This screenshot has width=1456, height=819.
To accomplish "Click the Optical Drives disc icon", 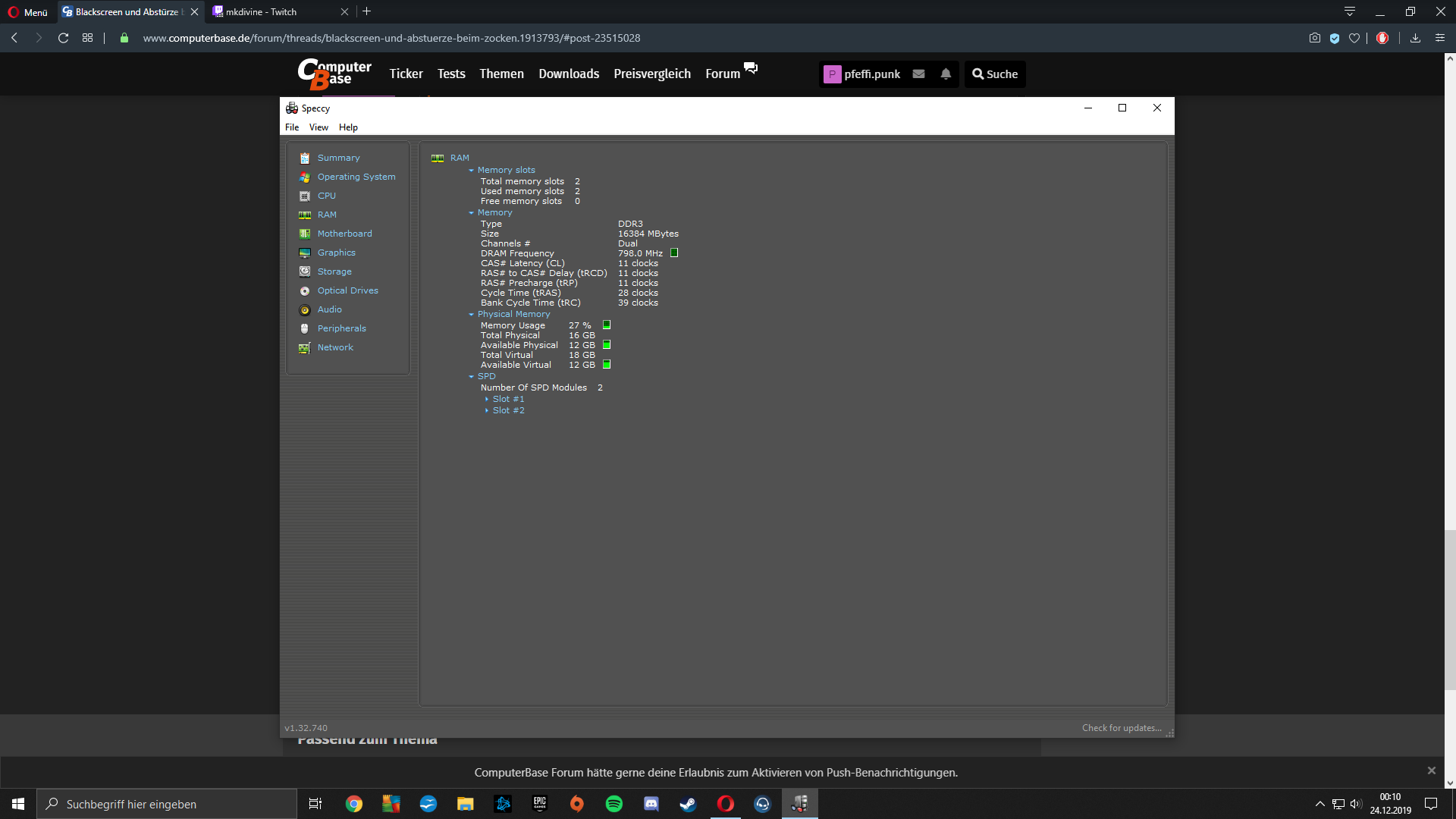I will click(x=305, y=291).
